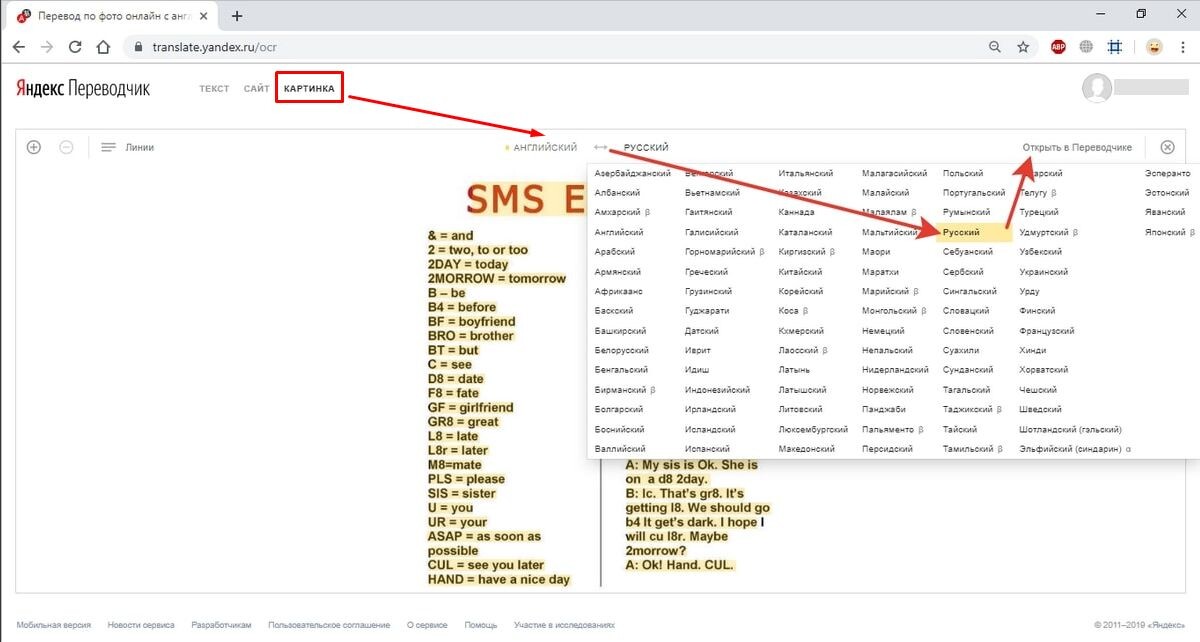Viewport: 1200px width, 642px height.
Task: Choose Сербский from the language list
Action: coord(963,272)
